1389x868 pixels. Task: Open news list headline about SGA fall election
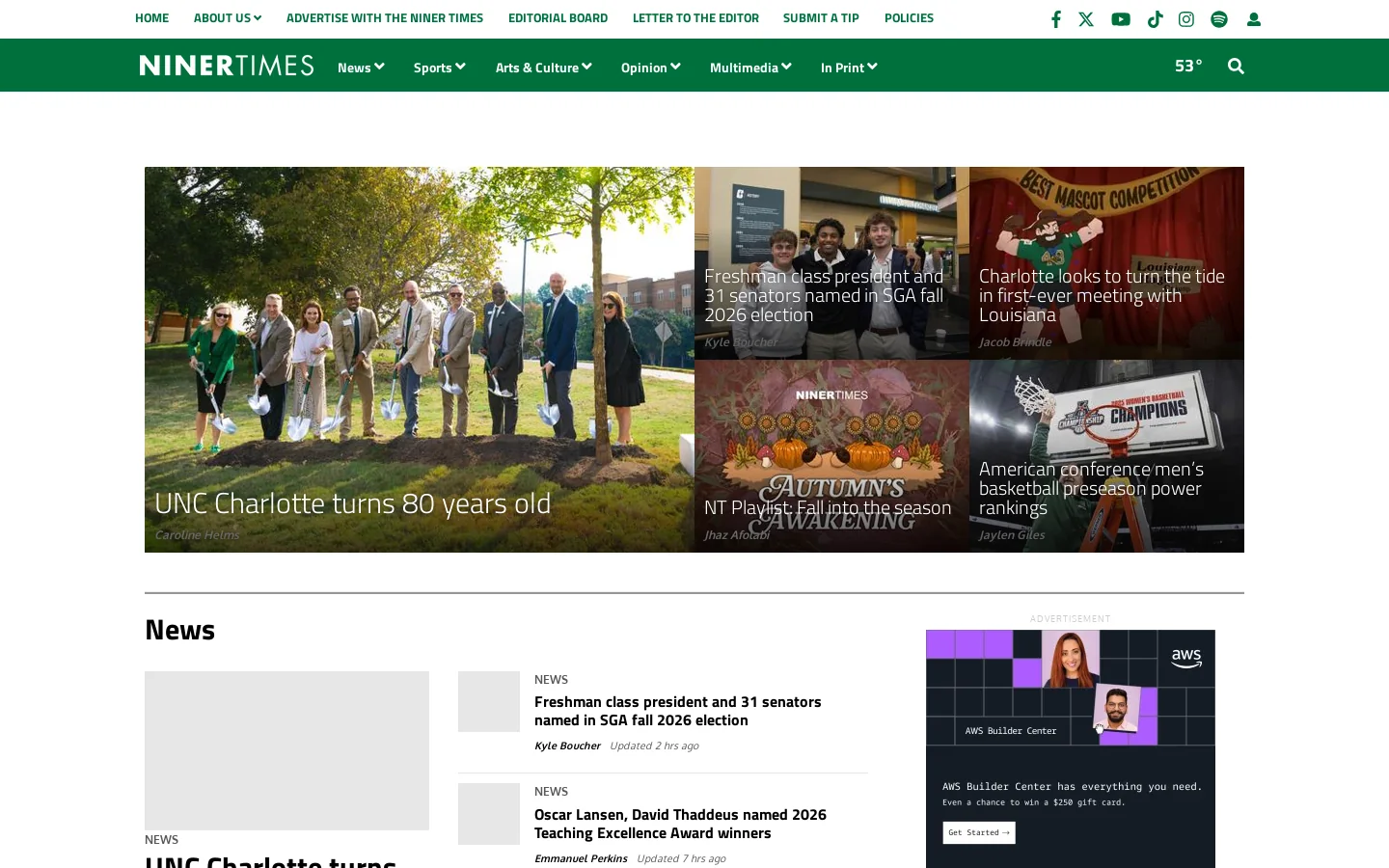click(x=678, y=711)
